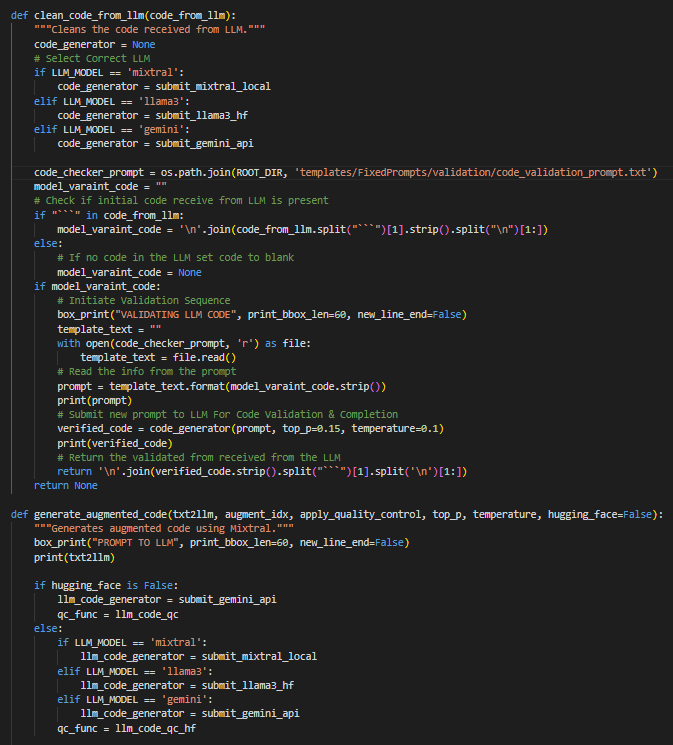Click the comment "# Select Correct LLM"
The image size is (673, 745).
tap(92, 58)
